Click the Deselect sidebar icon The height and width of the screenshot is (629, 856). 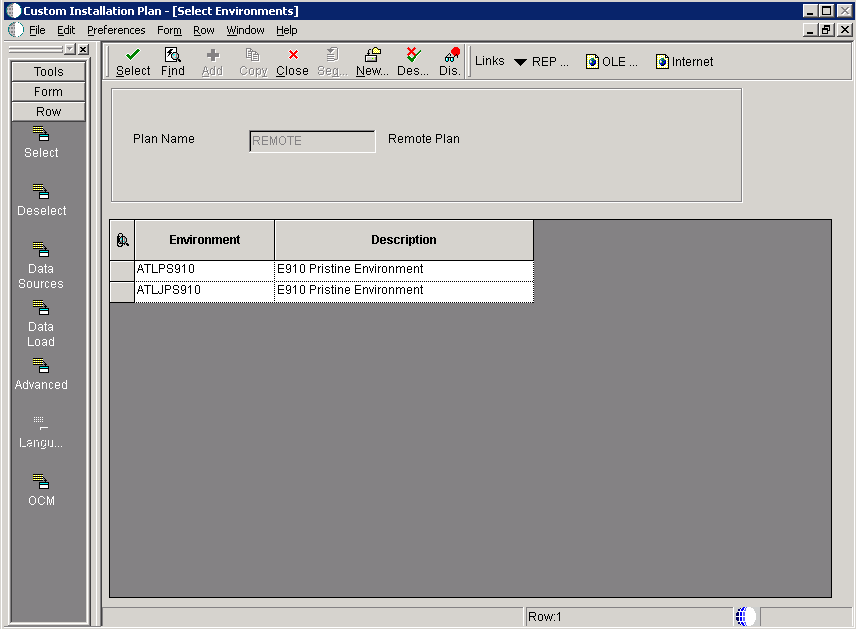pos(41,200)
